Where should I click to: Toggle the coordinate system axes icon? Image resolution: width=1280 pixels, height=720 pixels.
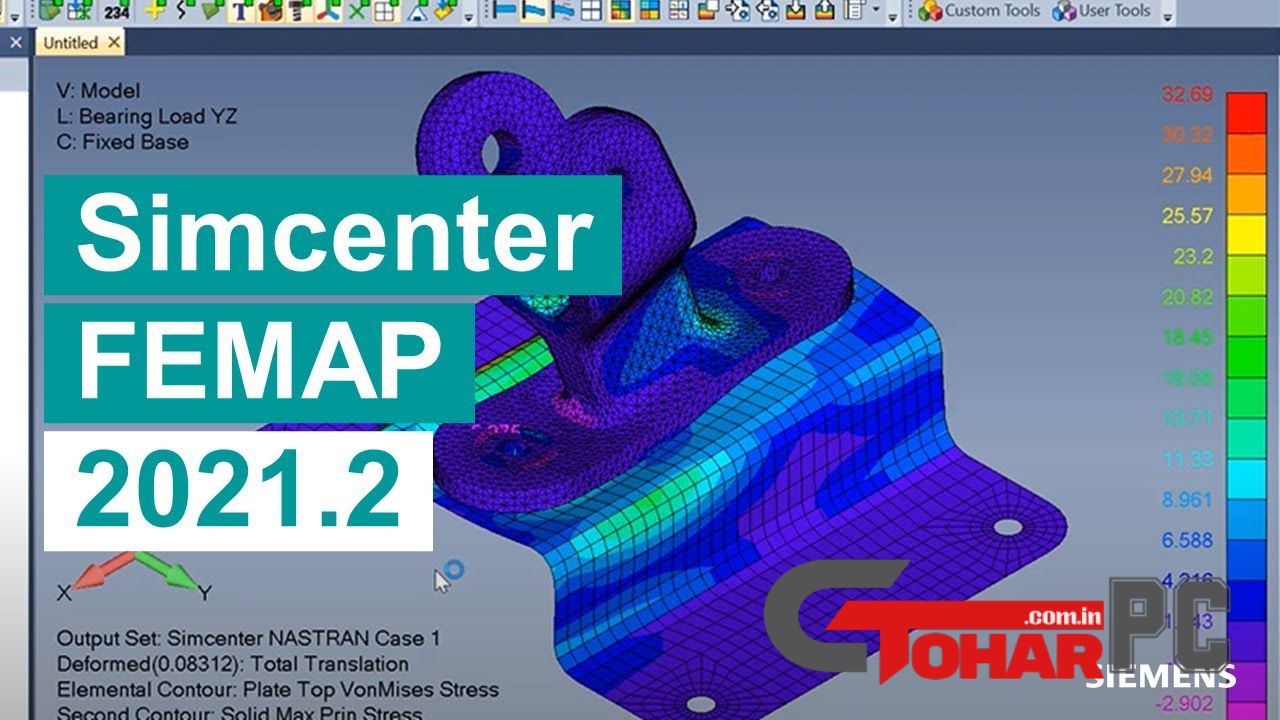click(x=326, y=11)
